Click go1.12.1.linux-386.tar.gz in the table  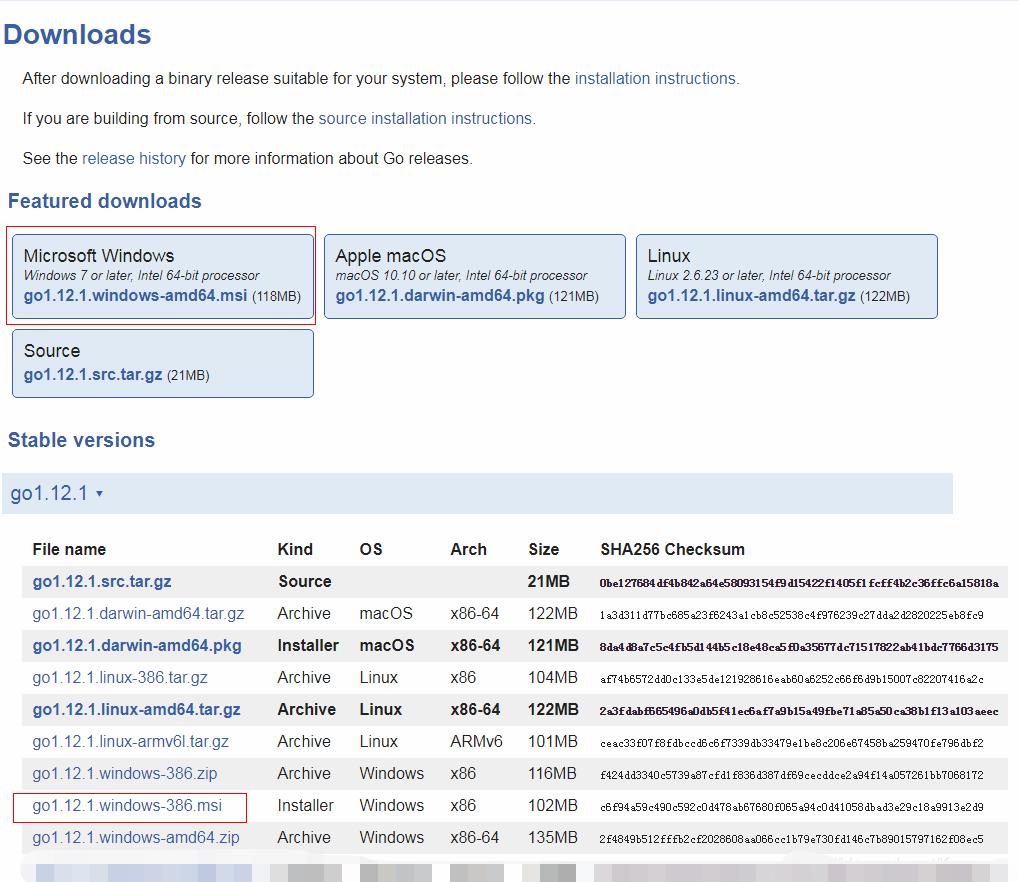(120, 677)
